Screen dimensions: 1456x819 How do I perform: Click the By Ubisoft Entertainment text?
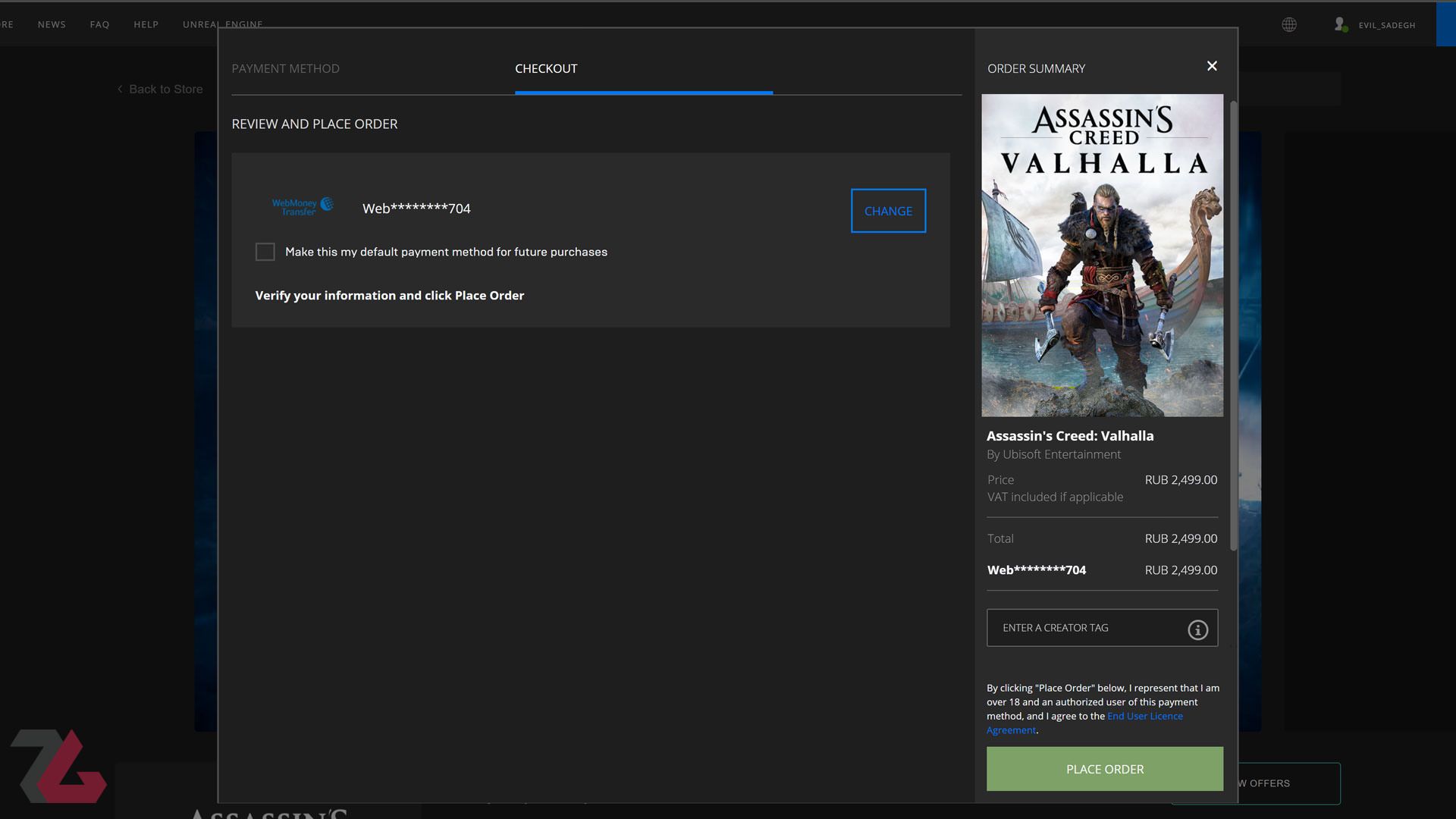click(1053, 454)
